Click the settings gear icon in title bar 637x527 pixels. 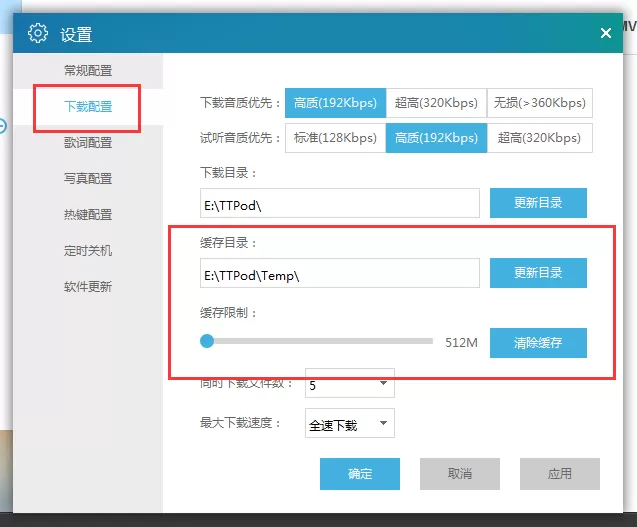(x=38, y=33)
